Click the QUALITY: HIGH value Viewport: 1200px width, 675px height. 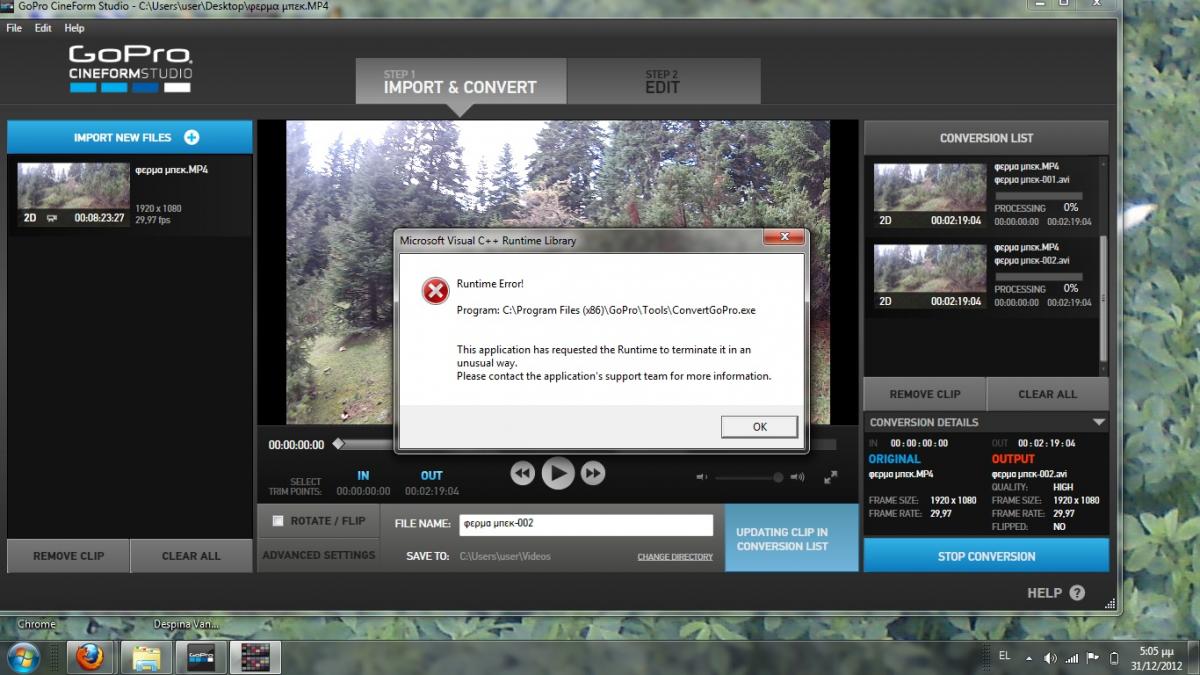coord(1065,487)
